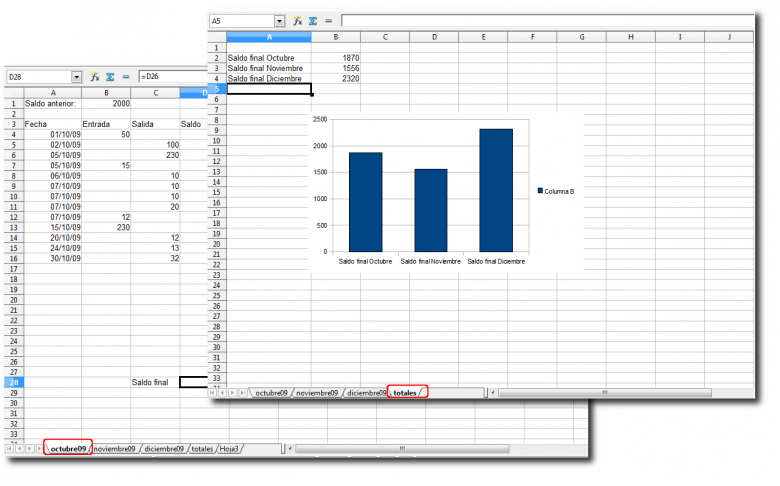Viewport: 780px width, 486px height.
Task: Select the Saldo final Diciembre chart bar
Action: point(496,190)
